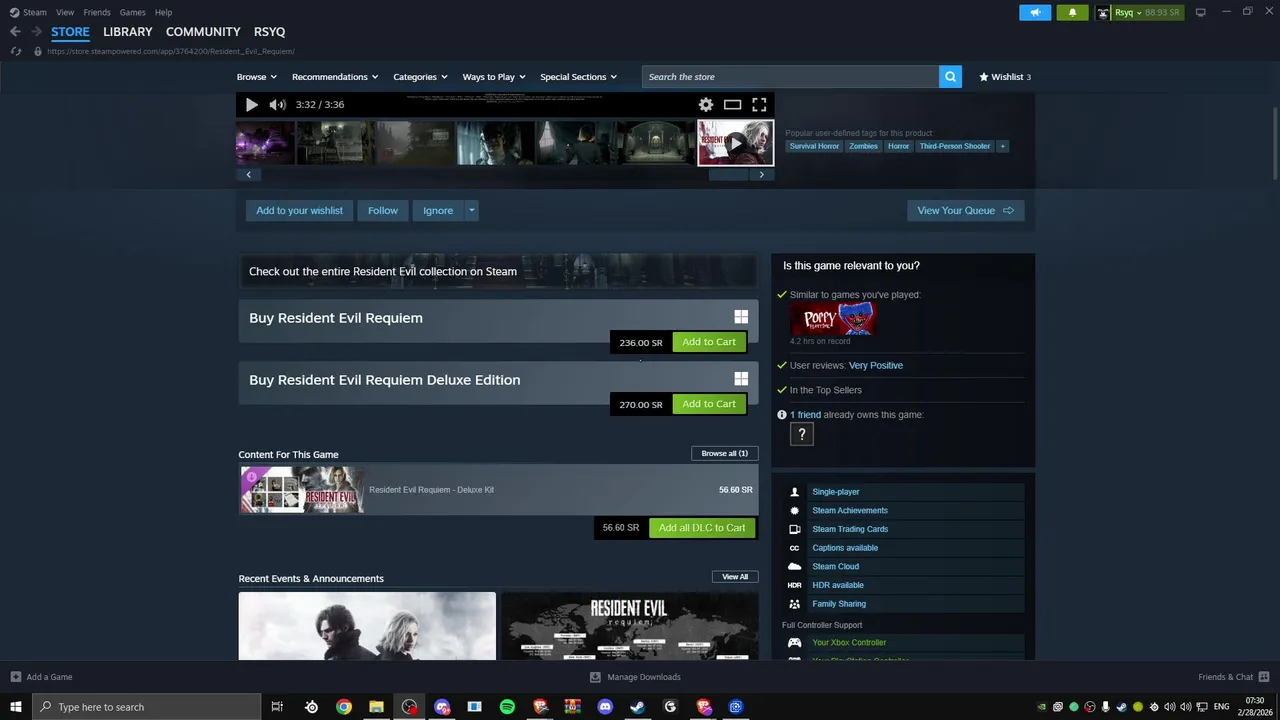The height and width of the screenshot is (720, 1280).
Task: Click the Poppy Playtime game image
Action: [833, 318]
